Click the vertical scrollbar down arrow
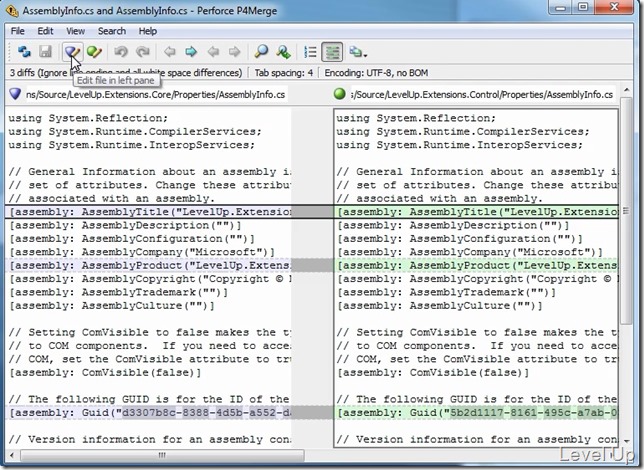This screenshot has width=644, height=470. (626, 441)
